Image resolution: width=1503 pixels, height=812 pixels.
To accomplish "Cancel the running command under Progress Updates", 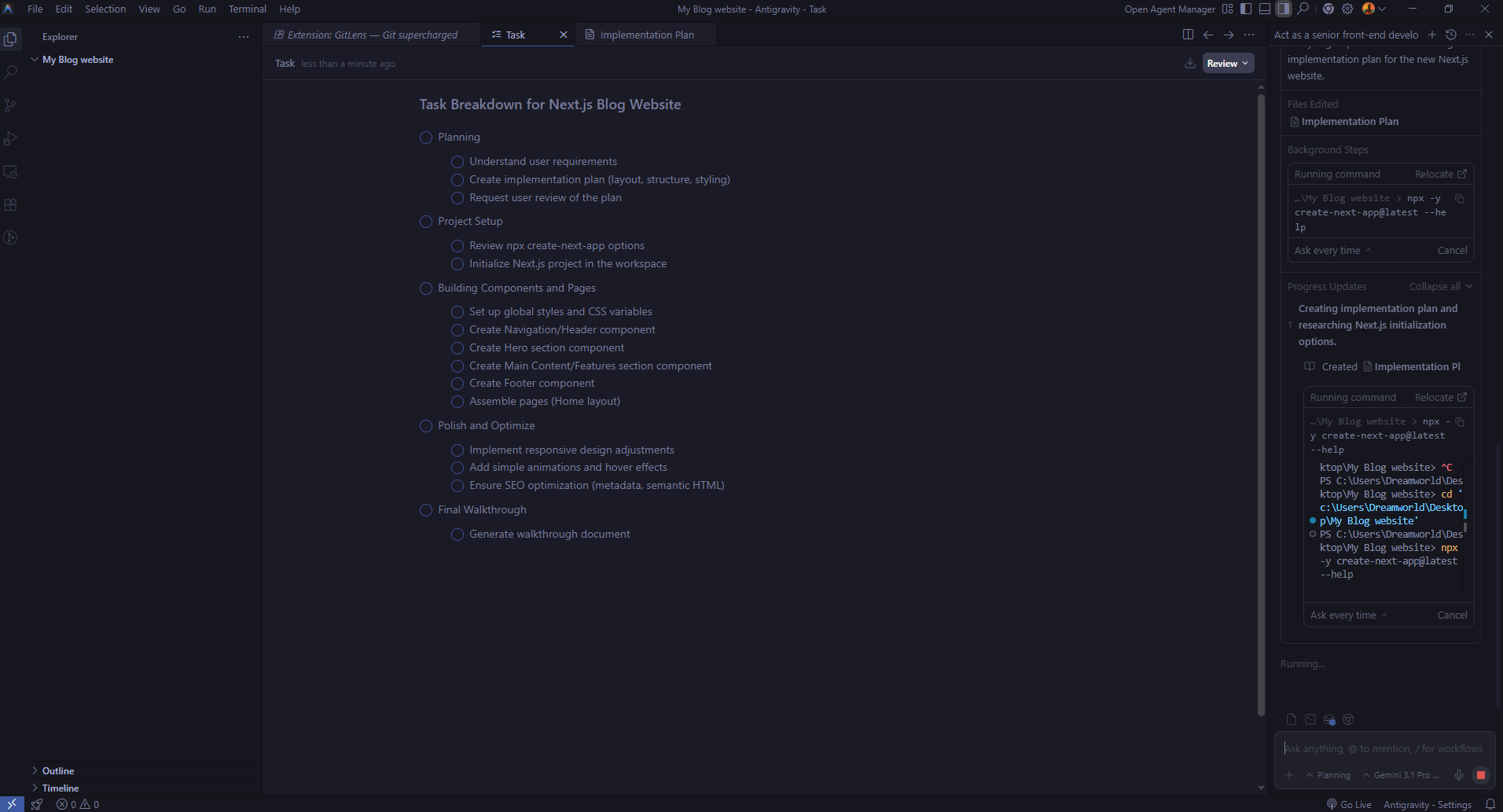I will (1452, 615).
